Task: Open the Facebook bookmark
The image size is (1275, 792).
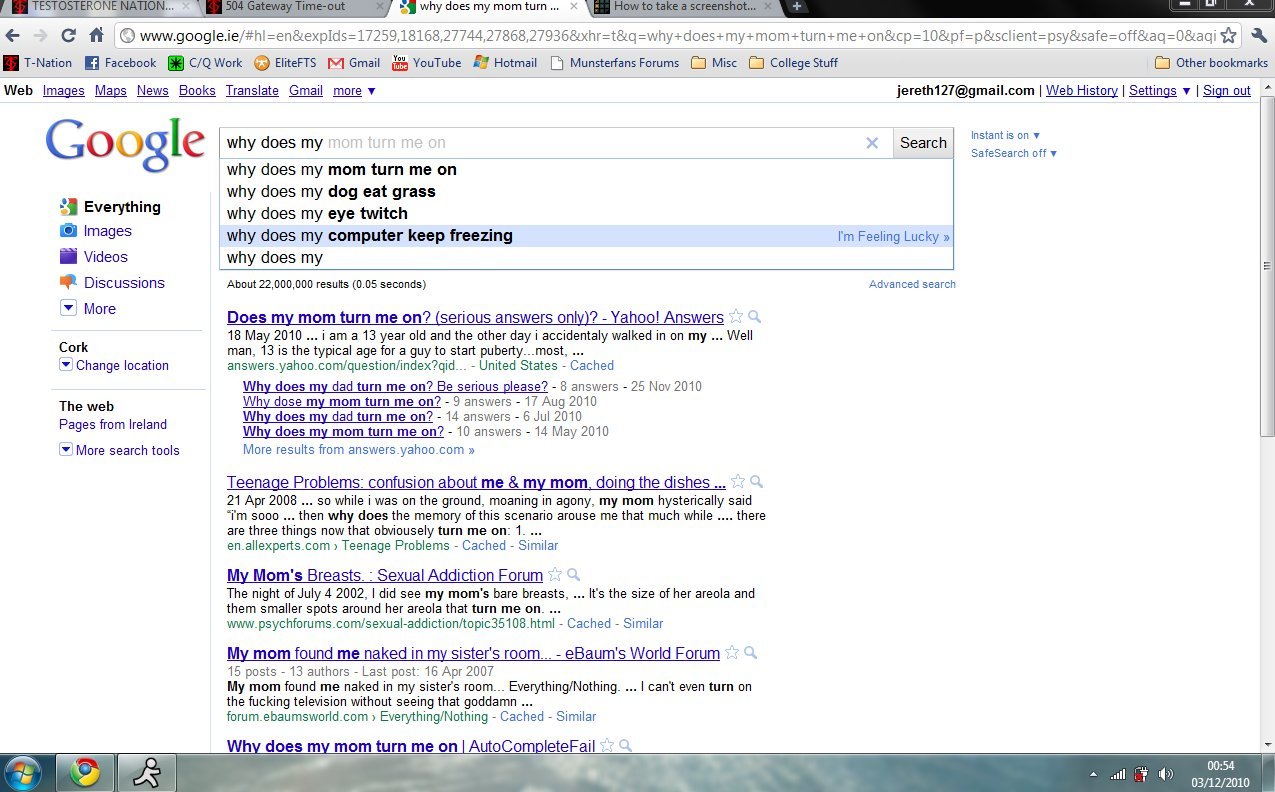Action: (120, 62)
